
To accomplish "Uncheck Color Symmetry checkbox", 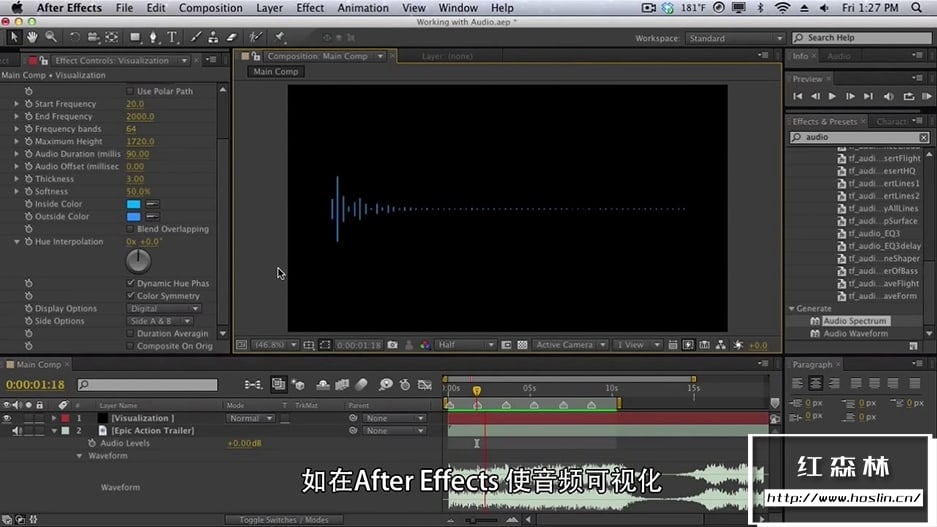I will pyautogui.click(x=130, y=295).
